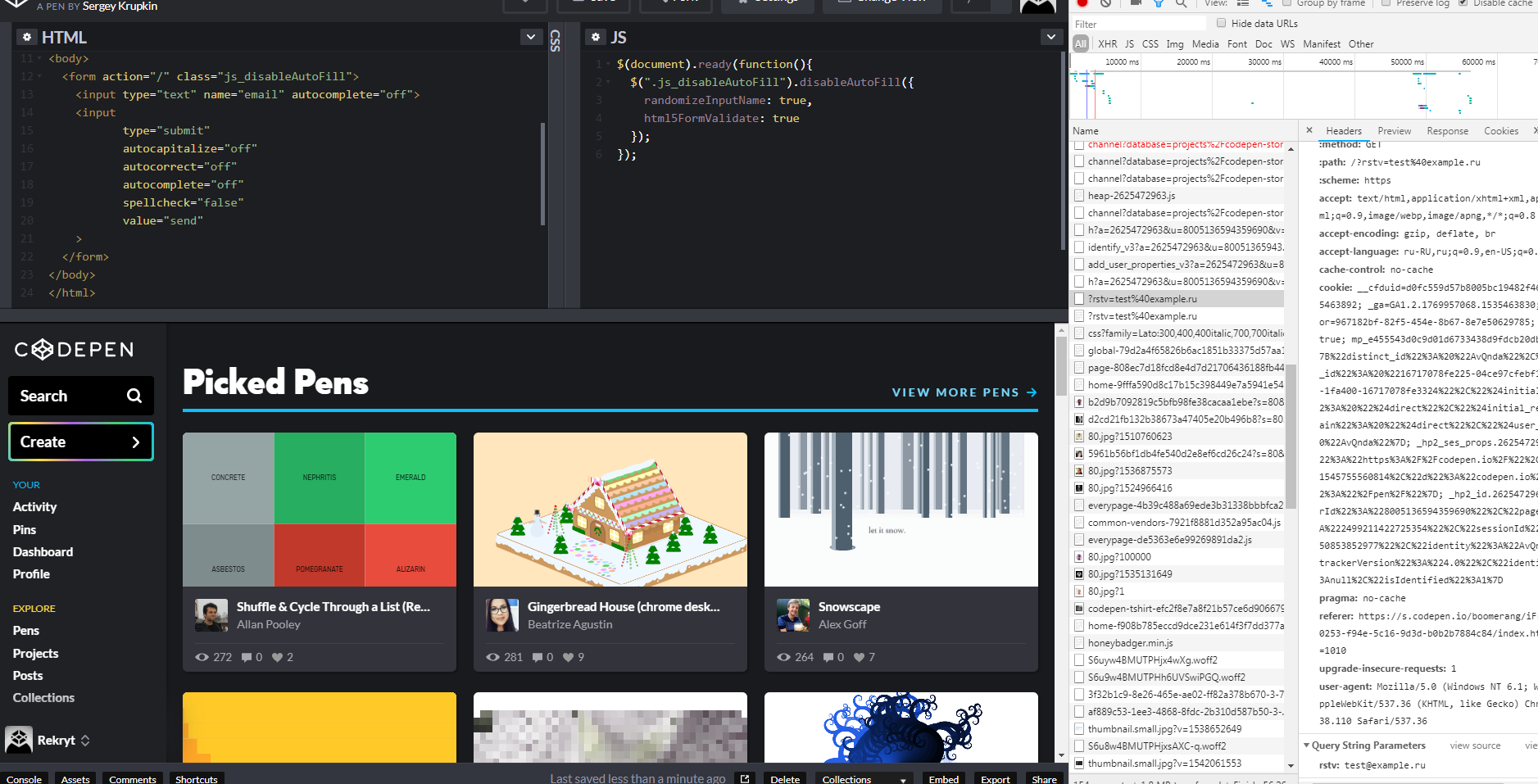This screenshot has height=784, width=1538.
Task: Click the red record network log icon
Action: (1082, 2)
